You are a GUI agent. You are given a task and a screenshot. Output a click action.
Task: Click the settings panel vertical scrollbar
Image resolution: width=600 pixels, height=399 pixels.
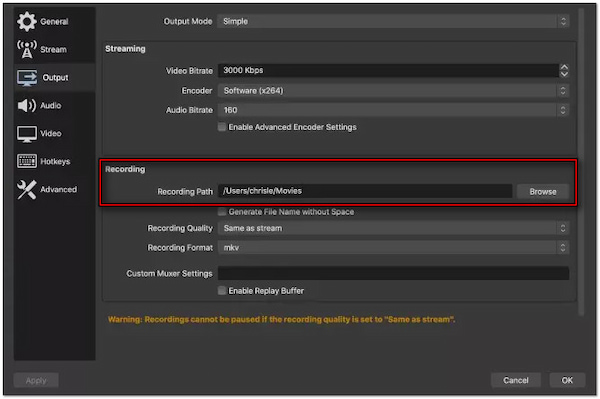(x=581, y=162)
